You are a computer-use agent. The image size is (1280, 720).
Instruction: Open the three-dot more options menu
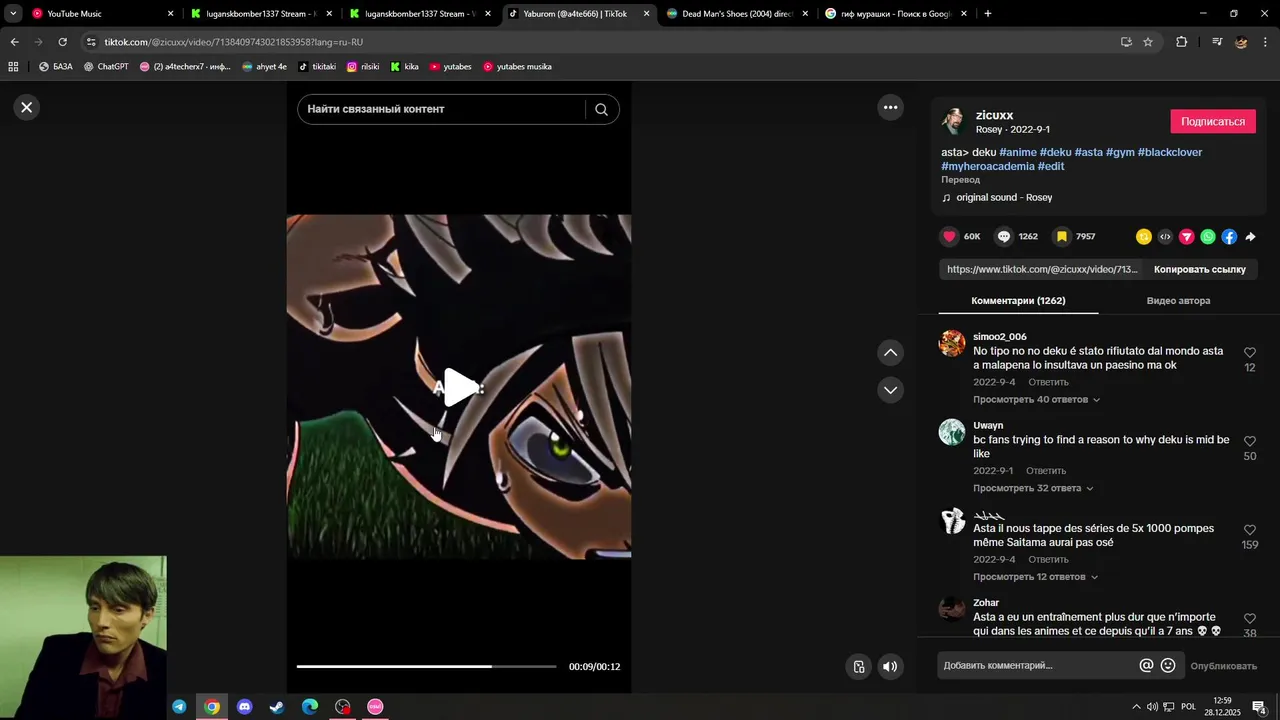pos(890,107)
